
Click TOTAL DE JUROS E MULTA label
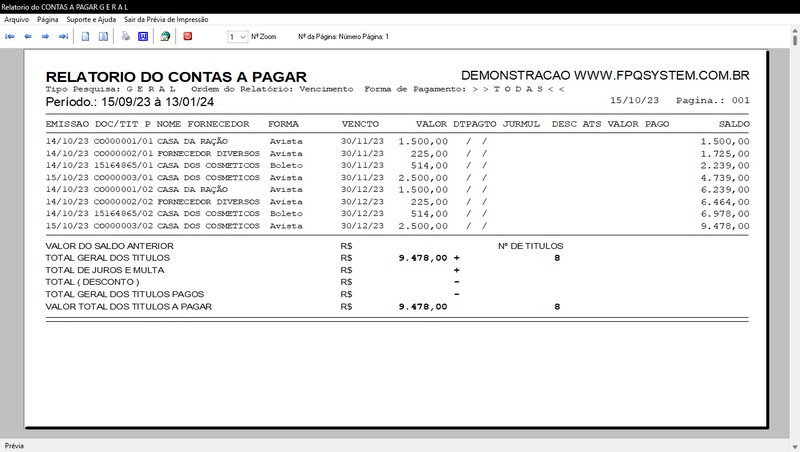[105, 270]
